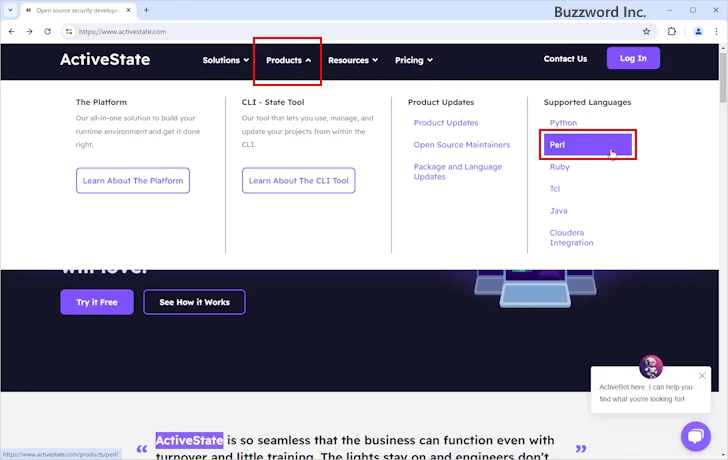The image size is (728, 460).
Task: Click 'The Platform' heading
Action: tap(101, 102)
